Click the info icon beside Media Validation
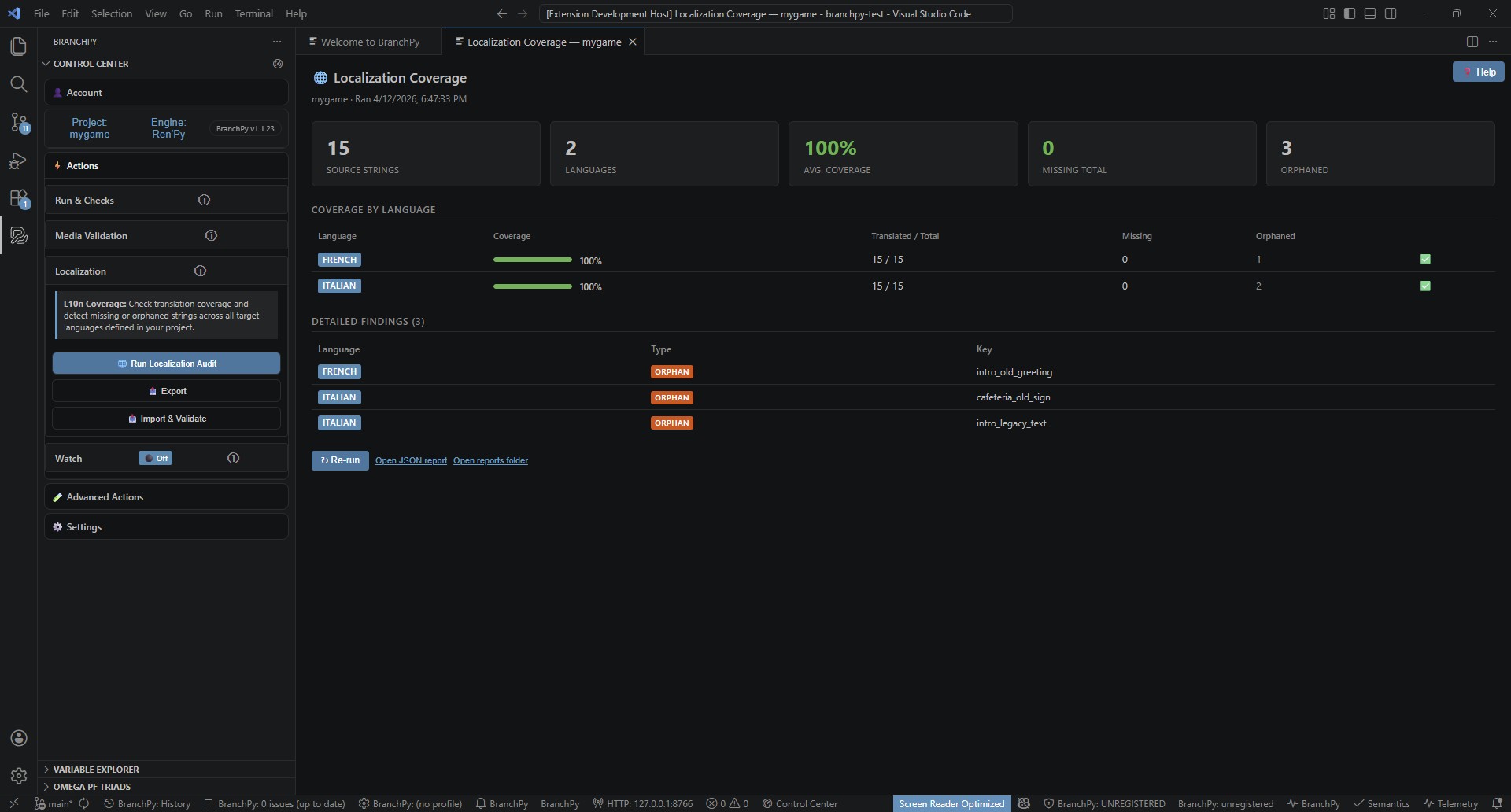Image resolution: width=1511 pixels, height=812 pixels. click(x=211, y=235)
